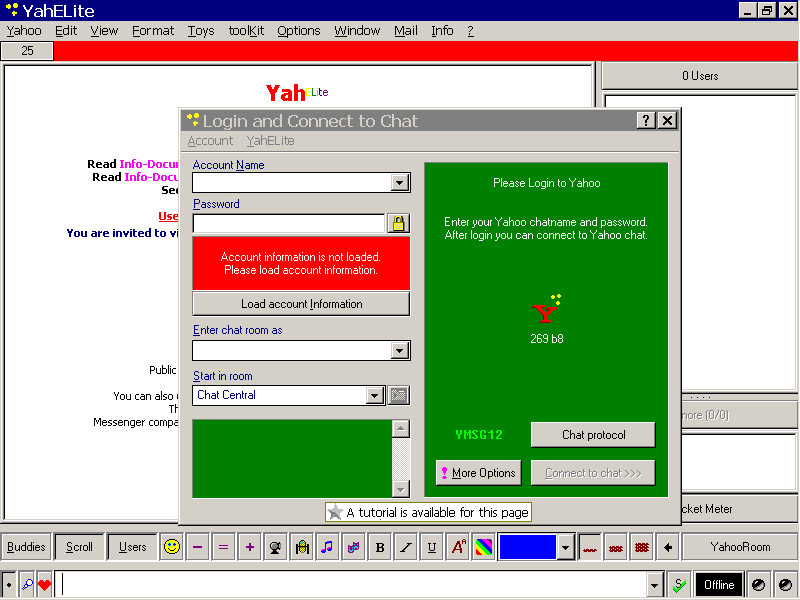The width and height of the screenshot is (800, 600).
Task: Click scroll down arrow in green log box
Action: (401, 489)
